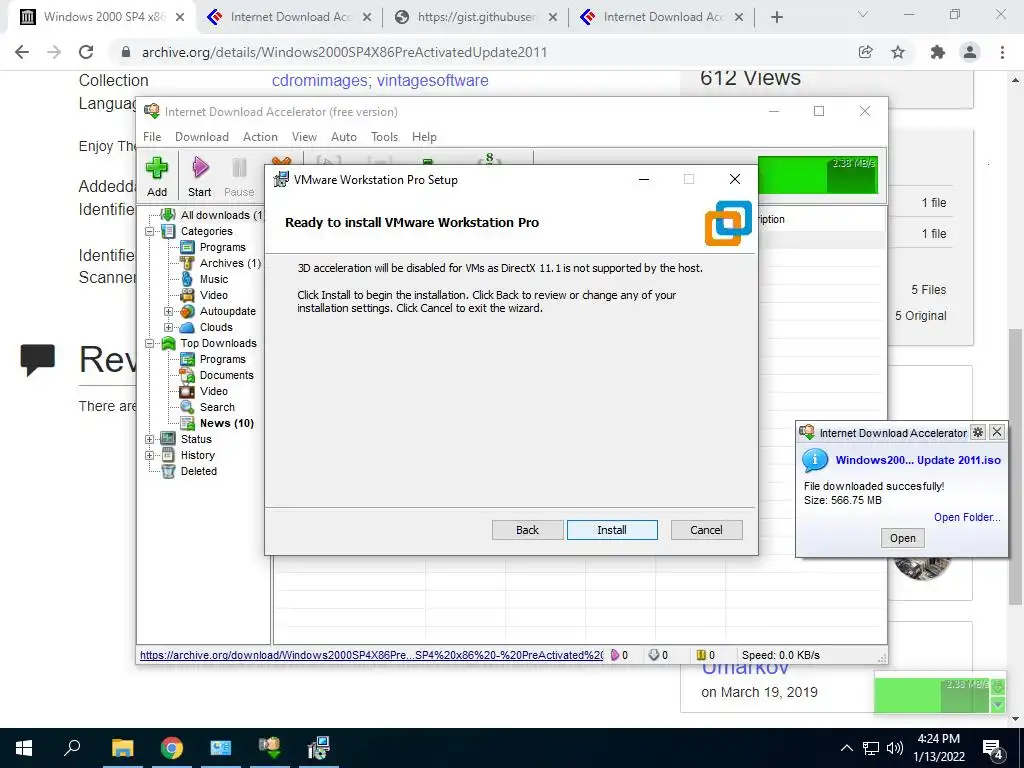Open the notification center icon
The height and width of the screenshot is (768, 1024).
pos(993,748)
